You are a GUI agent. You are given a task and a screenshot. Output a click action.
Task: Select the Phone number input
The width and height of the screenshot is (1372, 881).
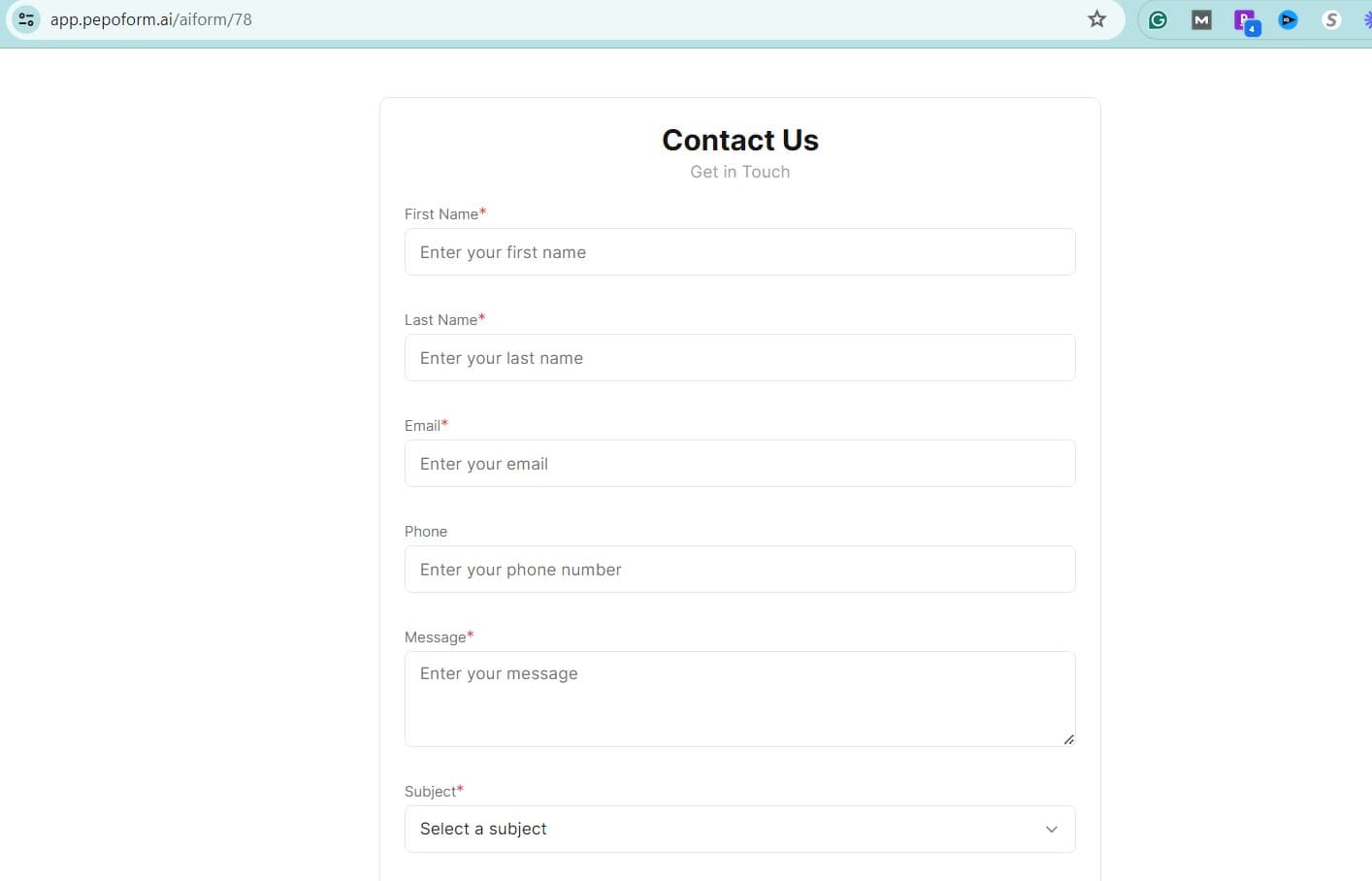739,570
